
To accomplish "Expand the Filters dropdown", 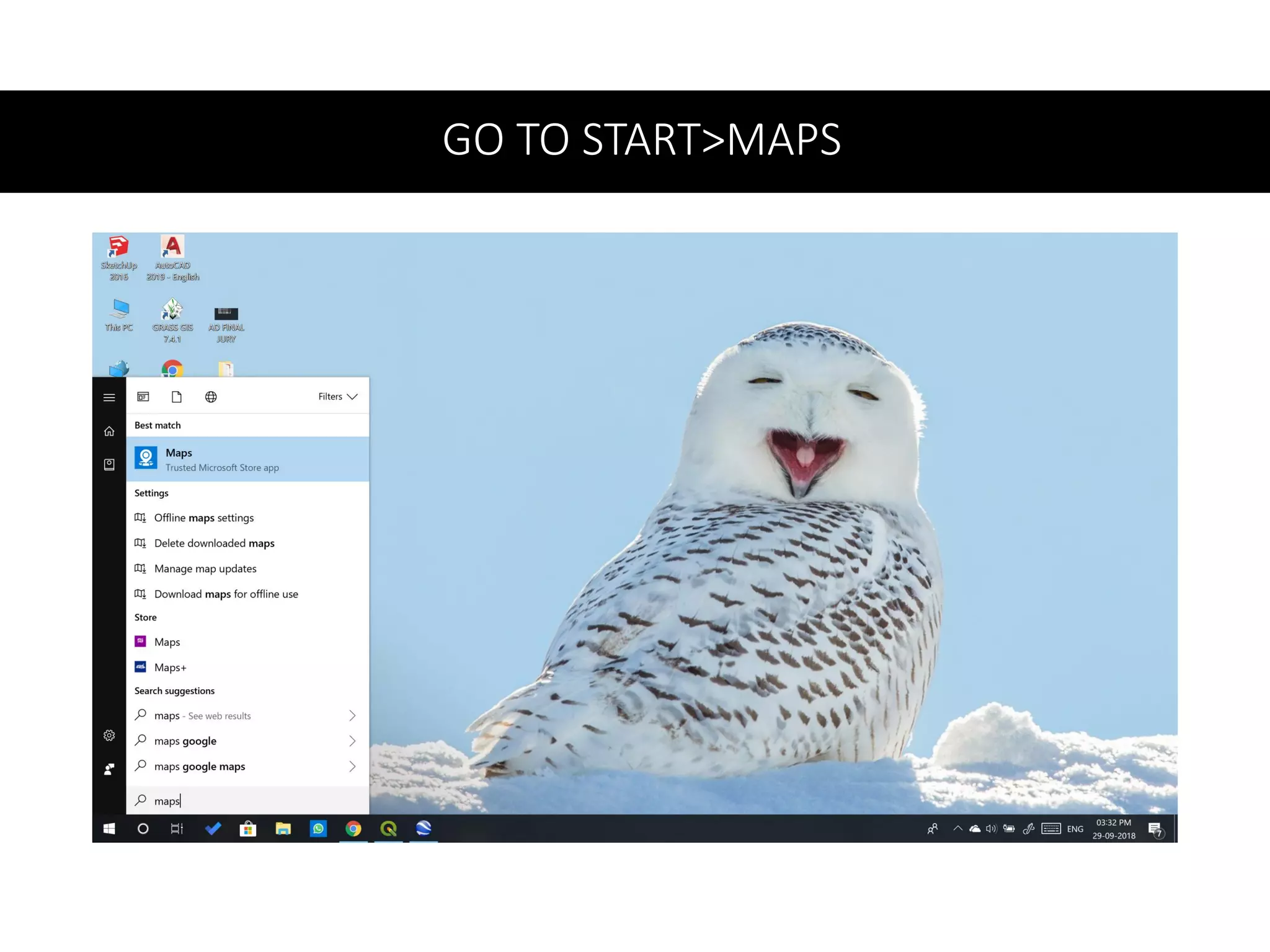I will point(337,397).
